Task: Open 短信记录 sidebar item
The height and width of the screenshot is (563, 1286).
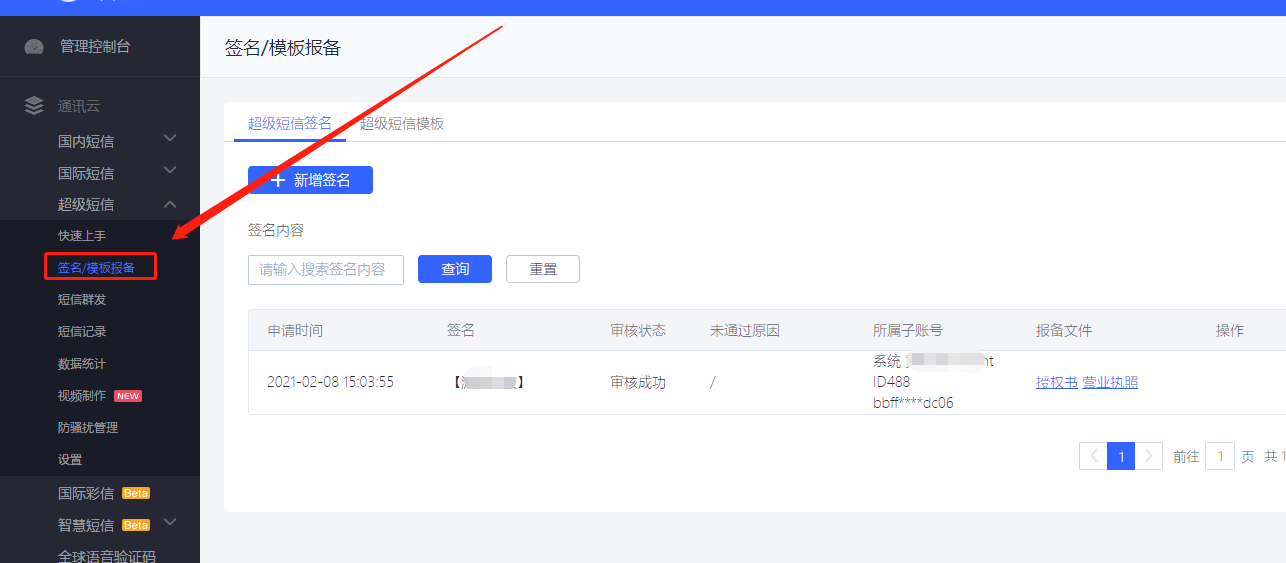Action: coord(82,332)
